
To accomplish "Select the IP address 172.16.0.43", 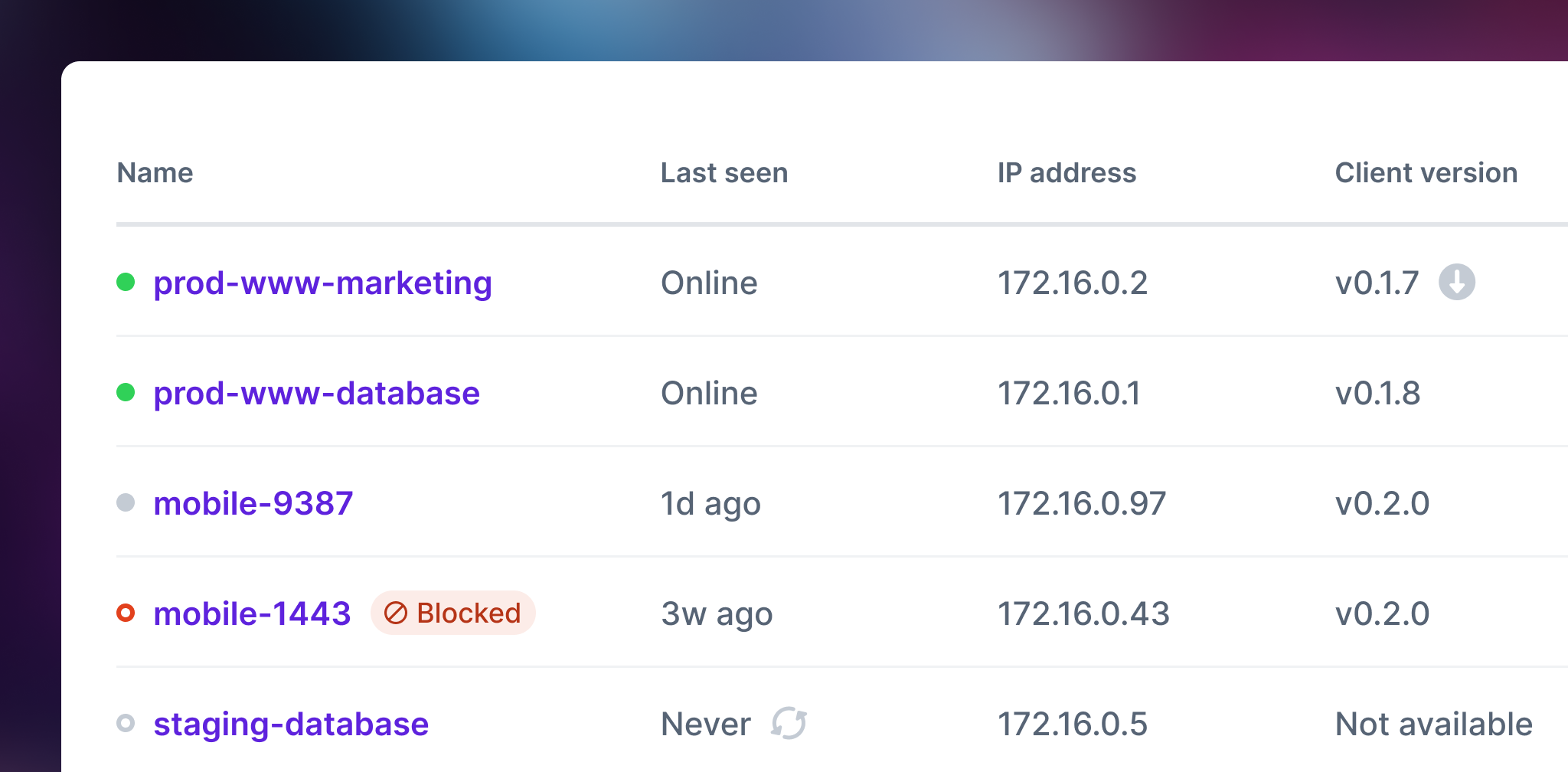I will coord(1084,613).
